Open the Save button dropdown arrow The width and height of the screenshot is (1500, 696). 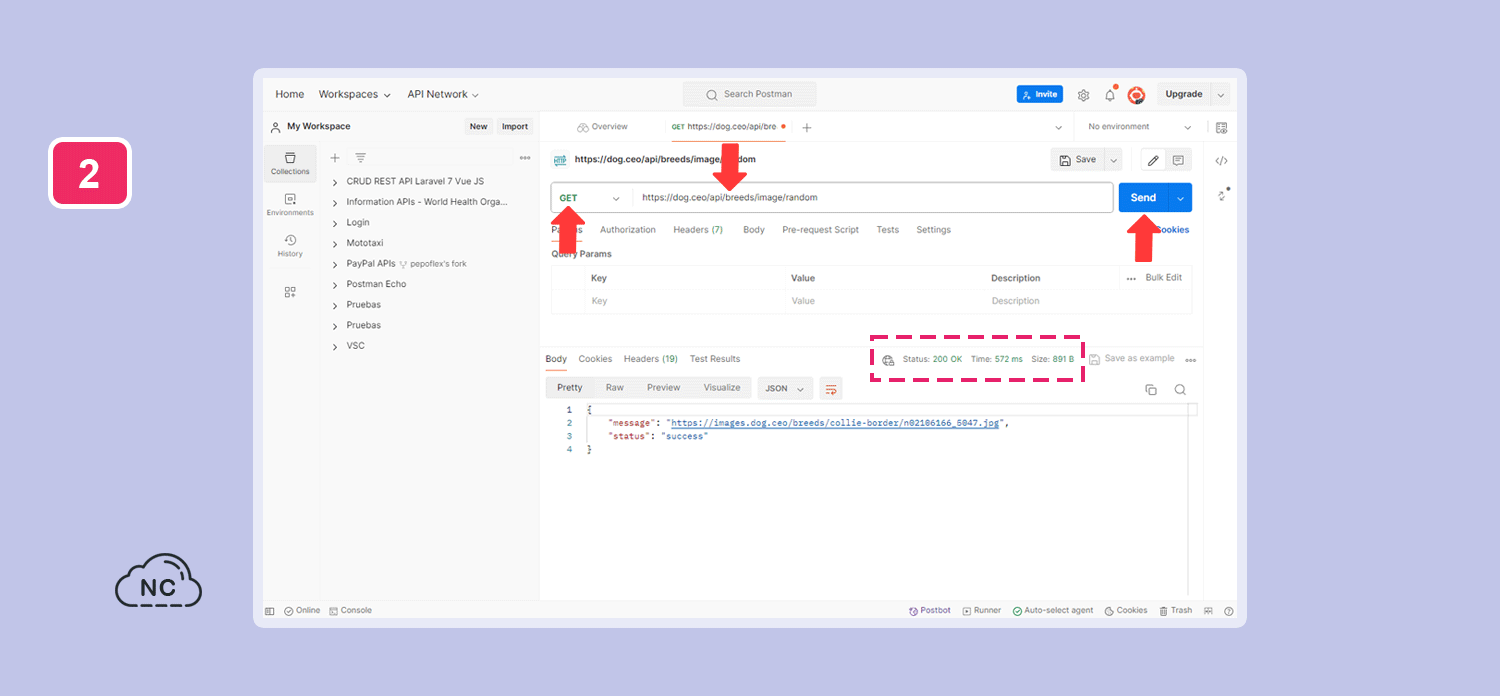coord(1113,160)
